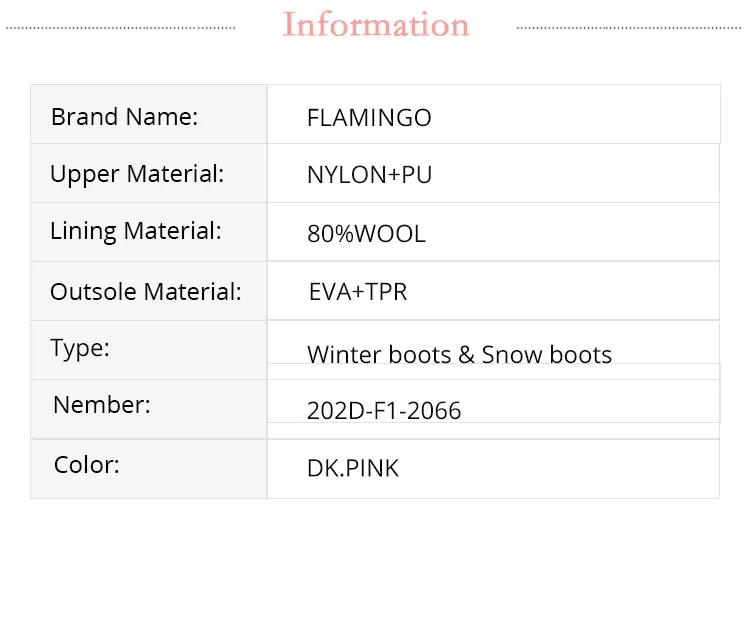Viewport: 750px width, 624px height.
Task: Click the 80%WOOL value
Action: (366, 234)
